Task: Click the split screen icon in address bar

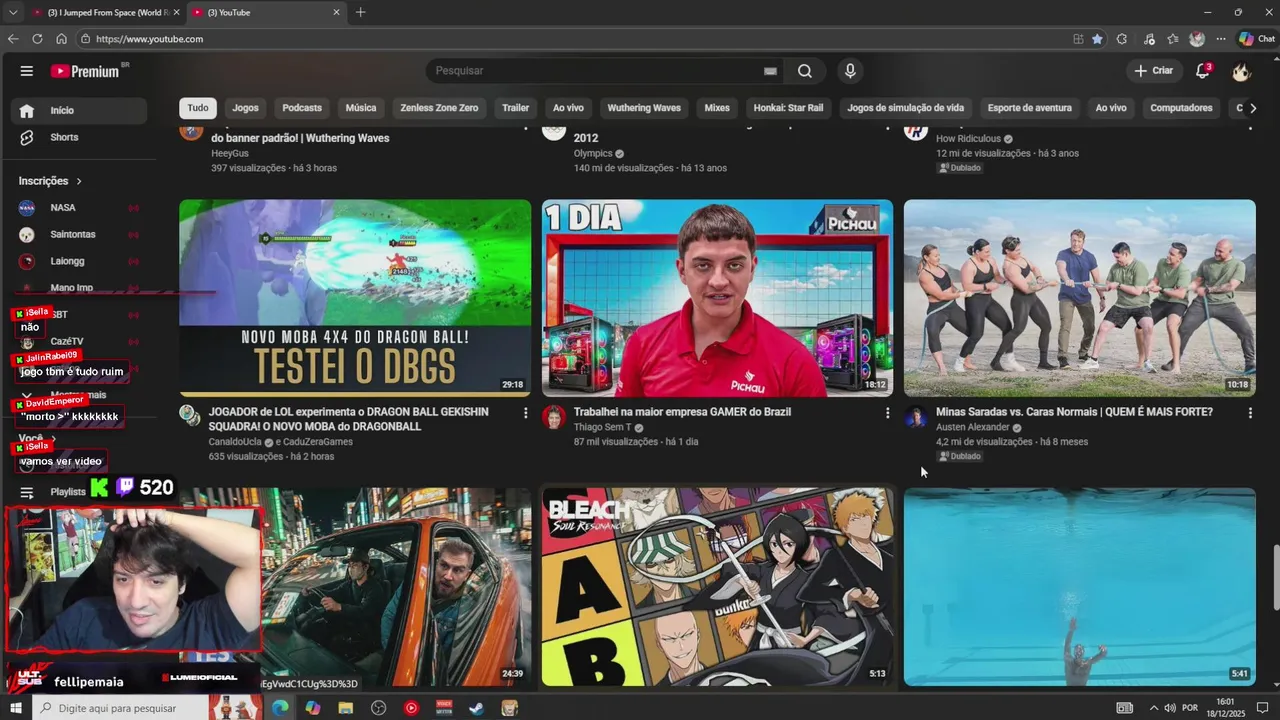Action: (x=1078, y=39)
